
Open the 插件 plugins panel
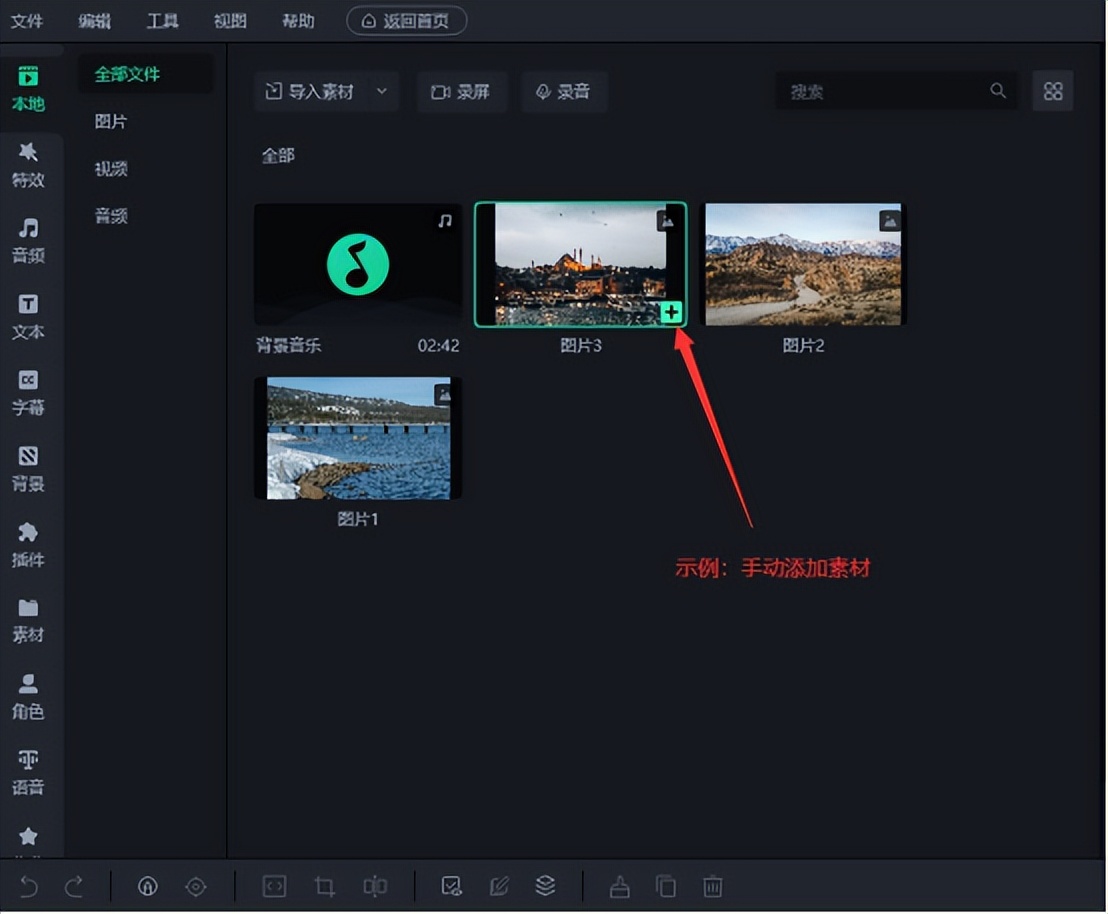28,544
